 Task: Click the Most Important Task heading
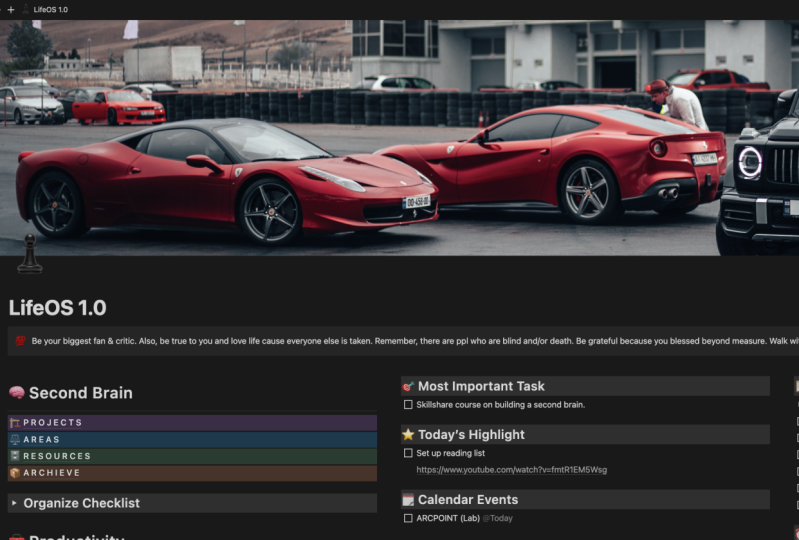[481, 386]
